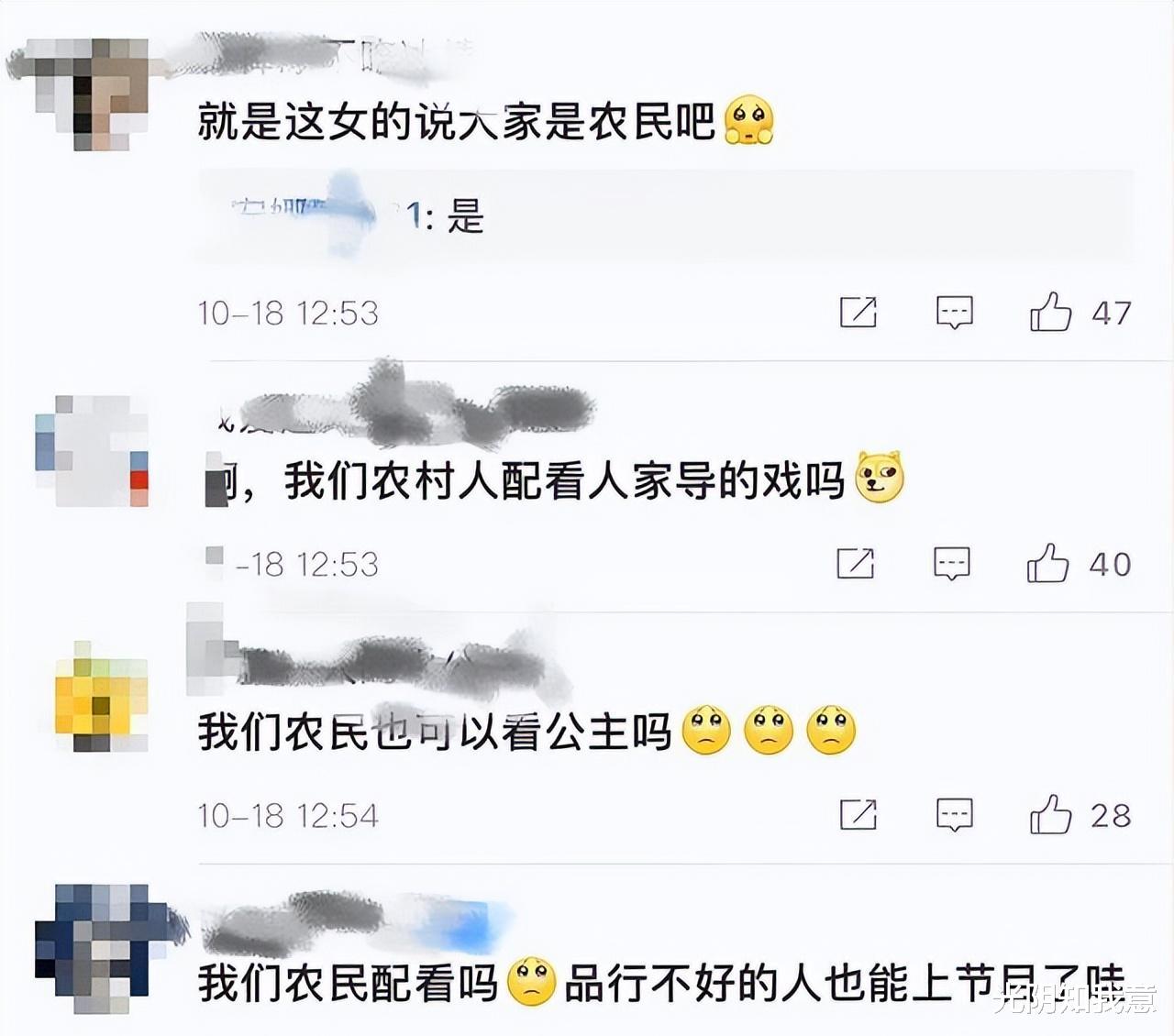Open the blurred username of first commenter
Image resolution: width=1174 pixels, height=1036 pixels.
321,57
